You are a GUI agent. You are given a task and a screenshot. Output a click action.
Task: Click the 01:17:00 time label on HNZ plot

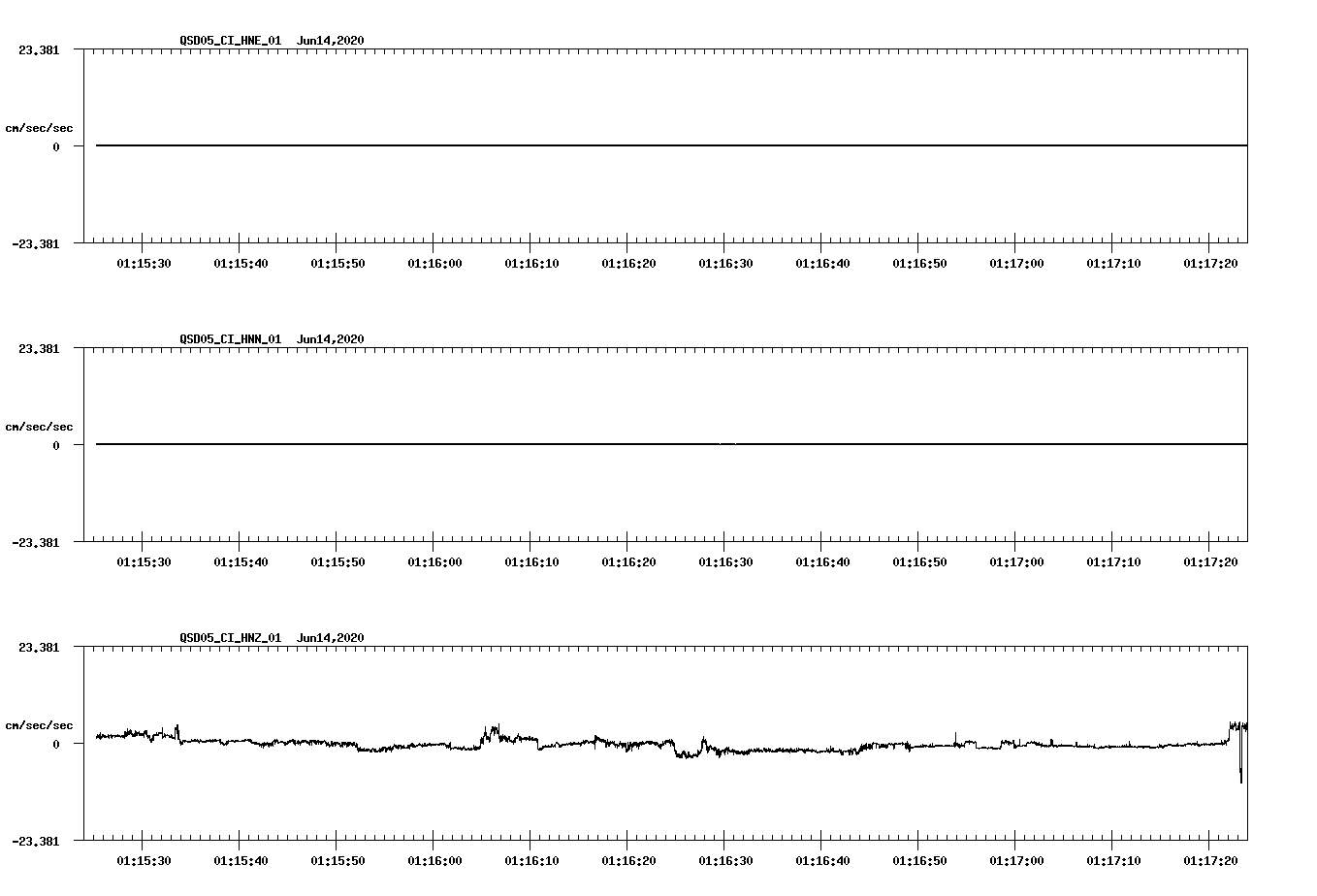(x=1016, y=861)
